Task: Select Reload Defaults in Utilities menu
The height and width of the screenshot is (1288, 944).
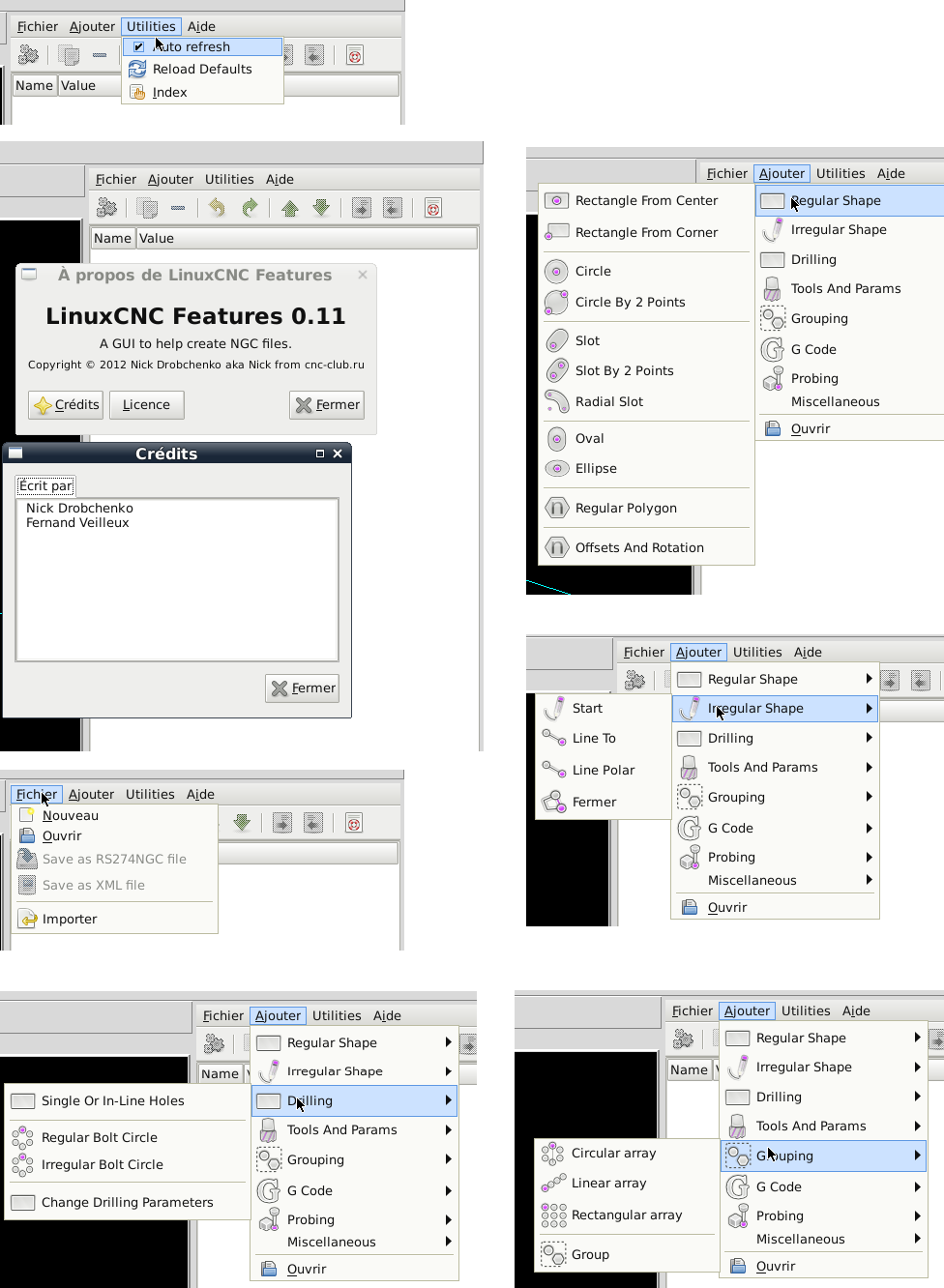Action: pos(201,70)
